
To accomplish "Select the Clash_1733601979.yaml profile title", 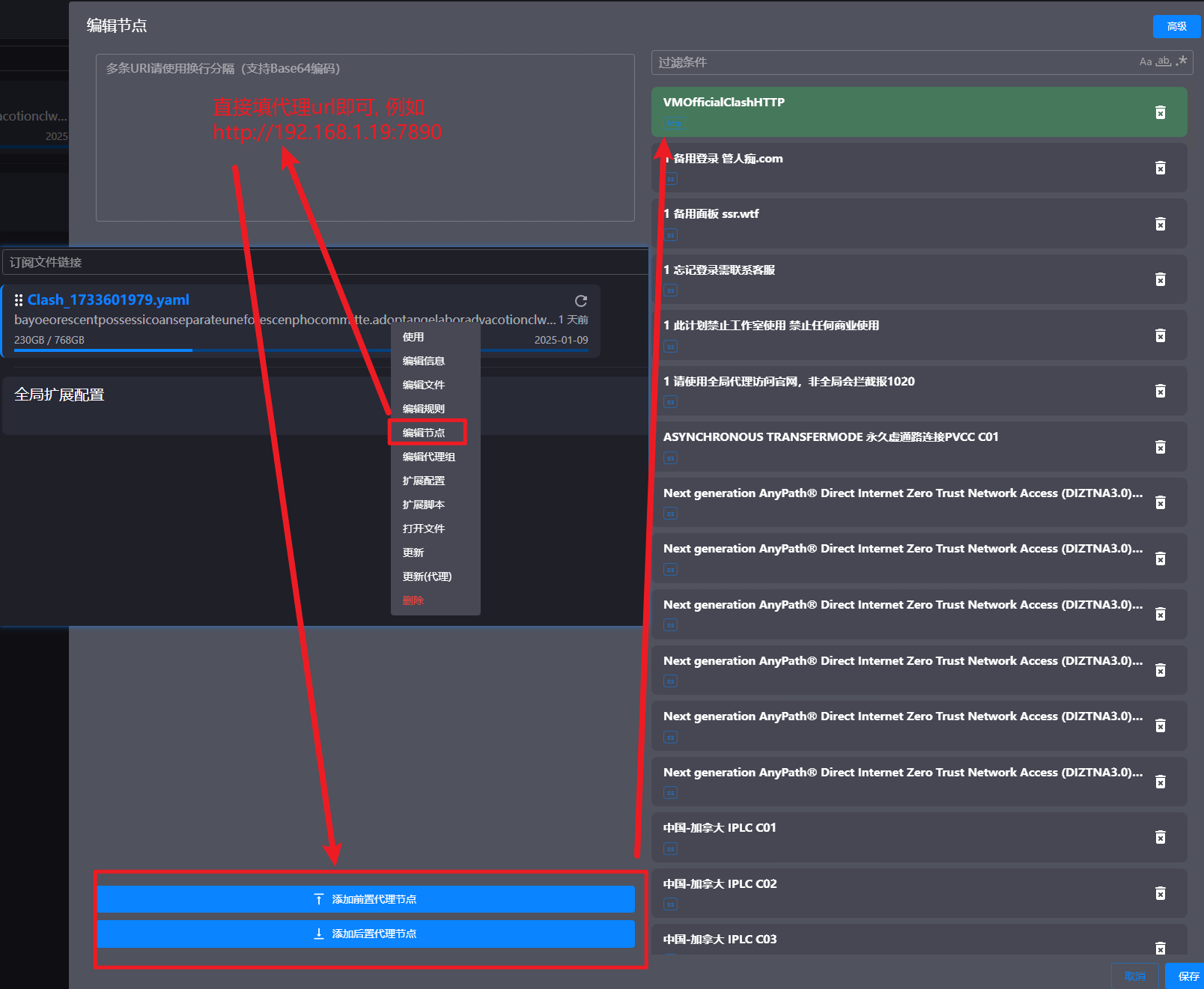I will (109, 300).
